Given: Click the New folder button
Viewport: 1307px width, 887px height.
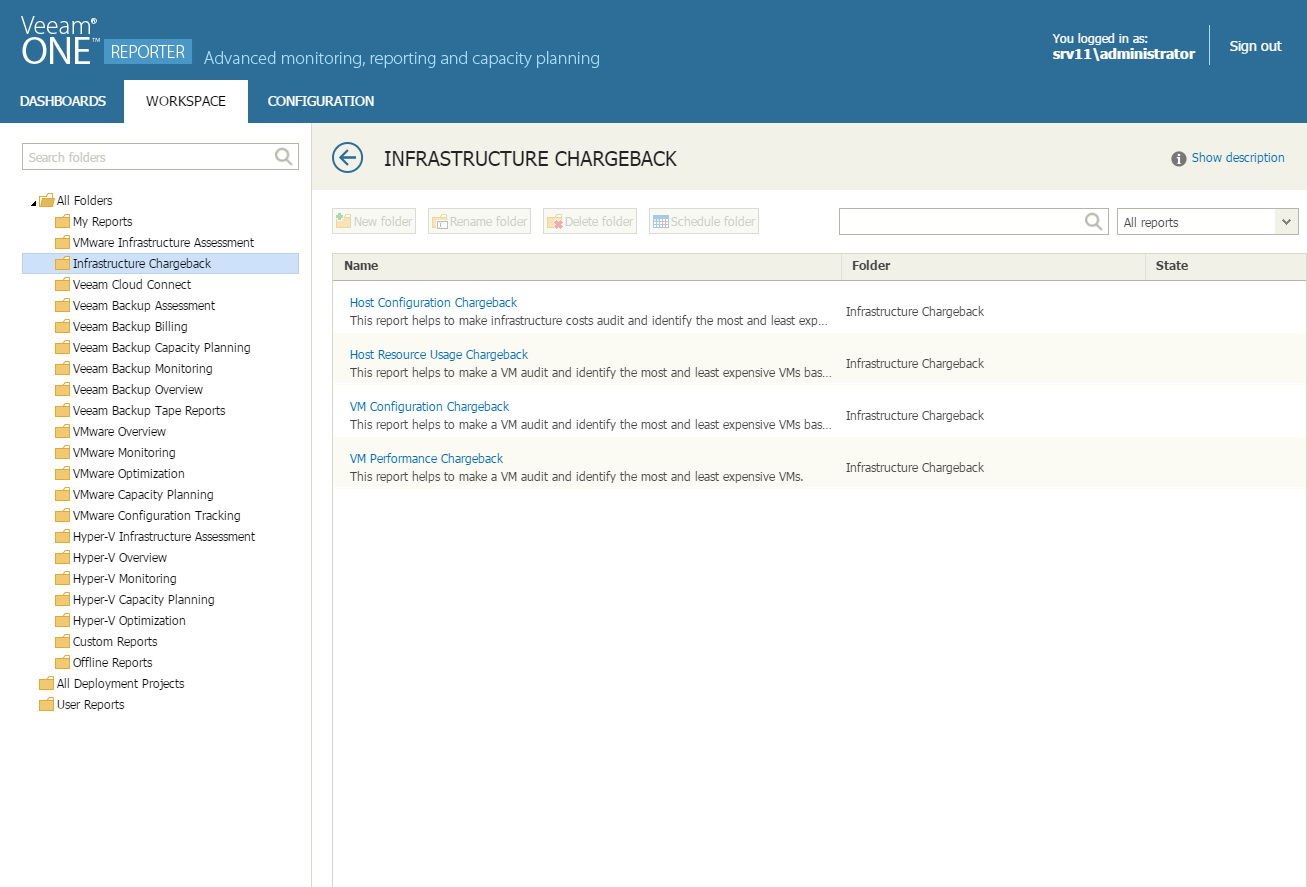Looking at the screenshot, I should coord(374,221).
